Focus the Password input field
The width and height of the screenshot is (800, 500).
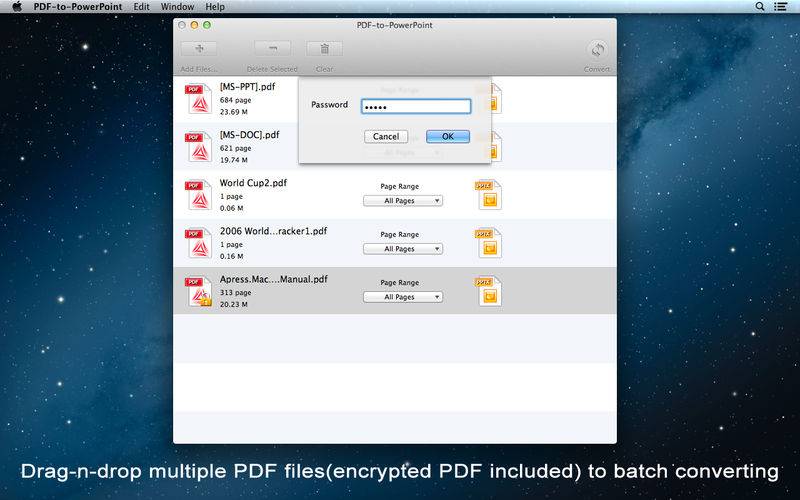point(416,106)
